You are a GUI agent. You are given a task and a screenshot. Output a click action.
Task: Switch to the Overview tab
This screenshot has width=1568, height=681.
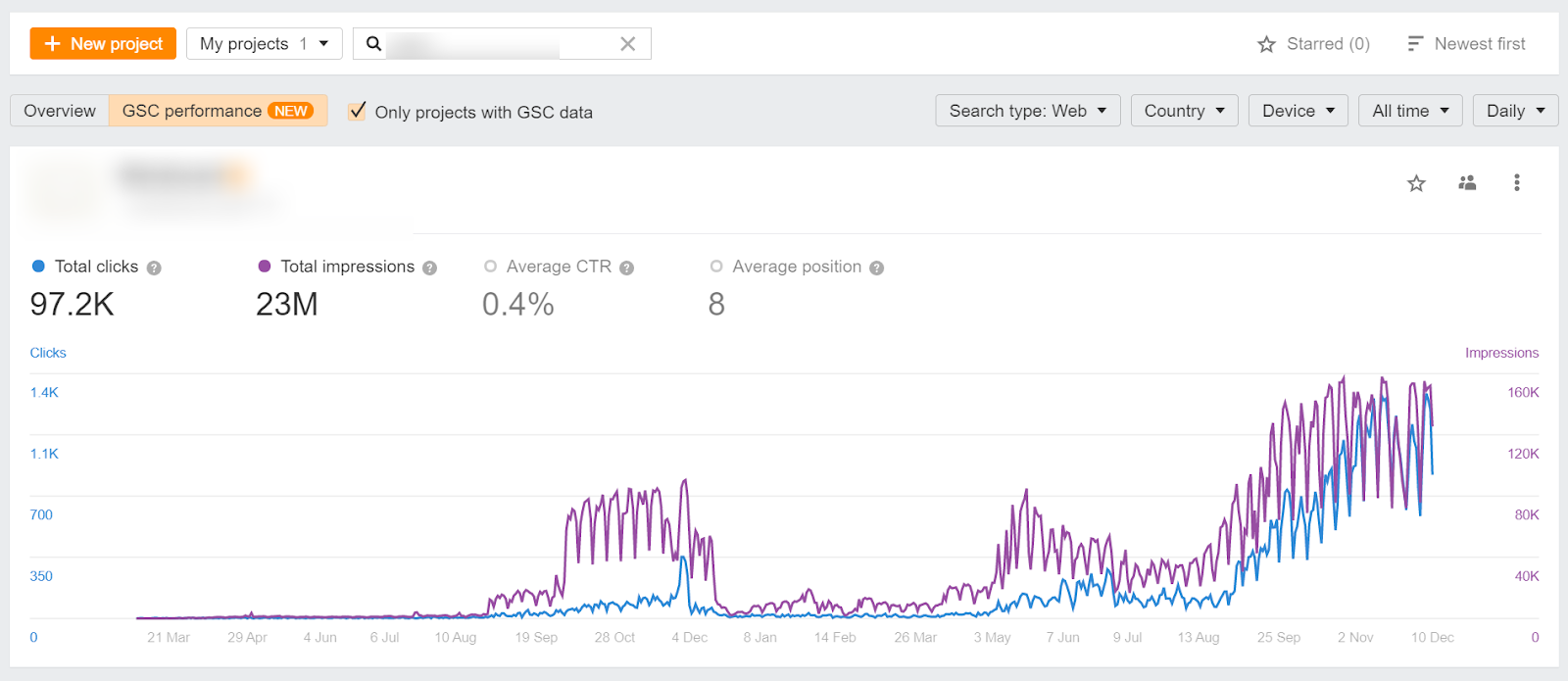click(x=60, y=111)
